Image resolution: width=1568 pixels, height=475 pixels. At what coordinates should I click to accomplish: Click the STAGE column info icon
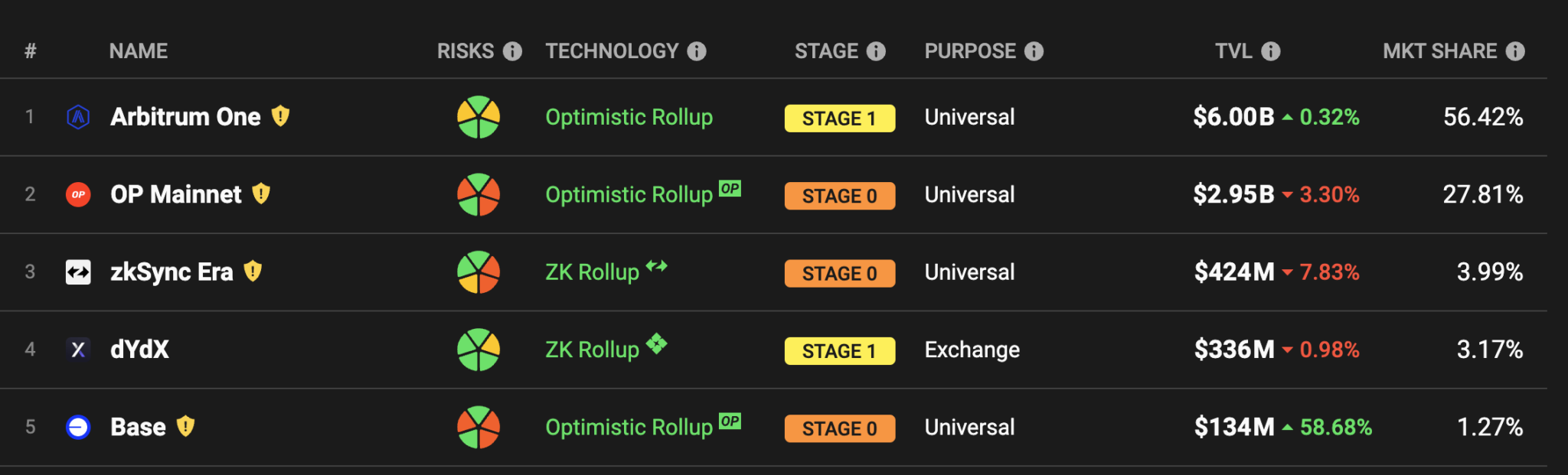pyautogui.click(x=876, y=51)
